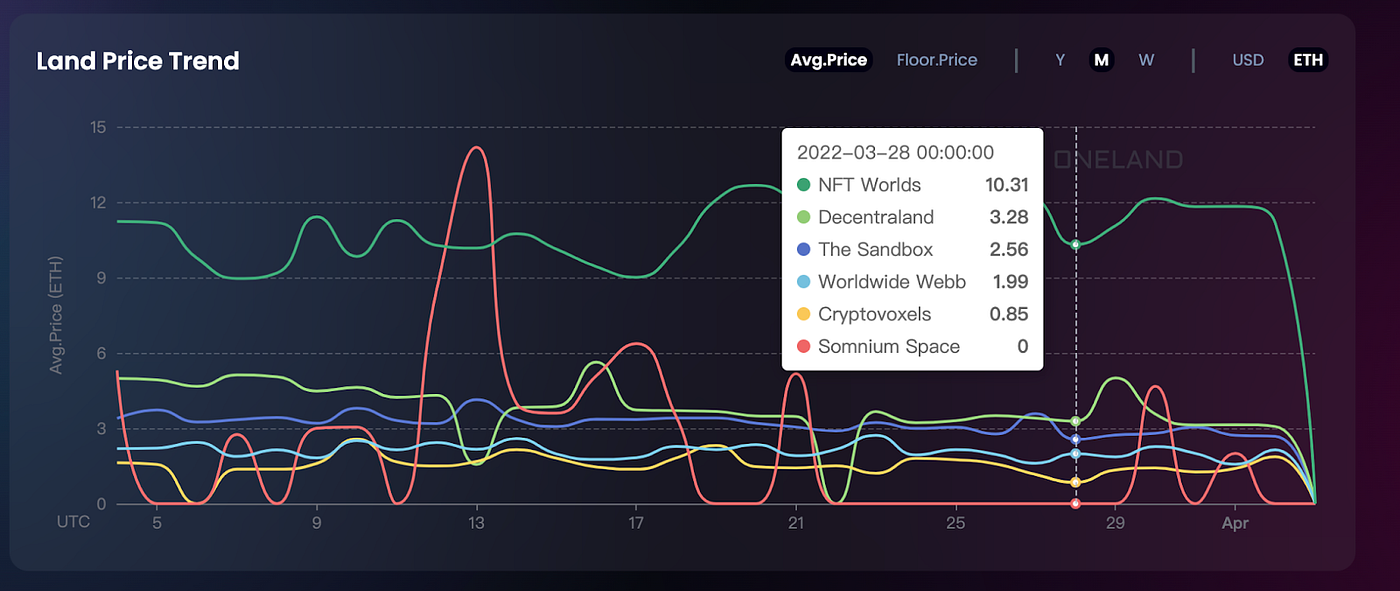Click the Worldwide Webb cyan legend dot
The image size is (1400, 591).
coord(803,282)
